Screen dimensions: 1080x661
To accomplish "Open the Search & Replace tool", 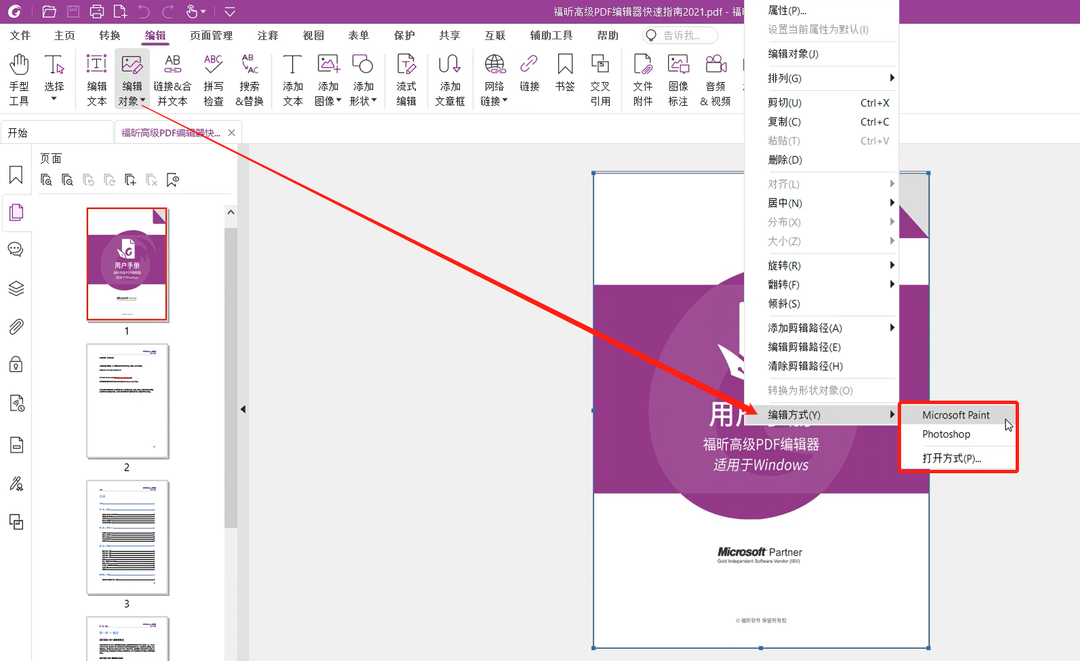I will click(x=249, y=80).
